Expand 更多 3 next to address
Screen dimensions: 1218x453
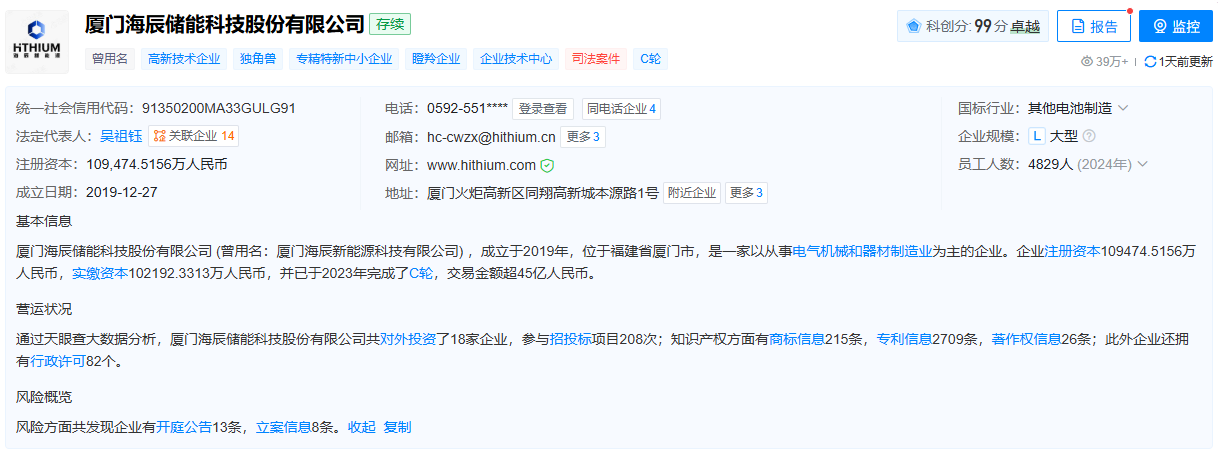point(746,193)
